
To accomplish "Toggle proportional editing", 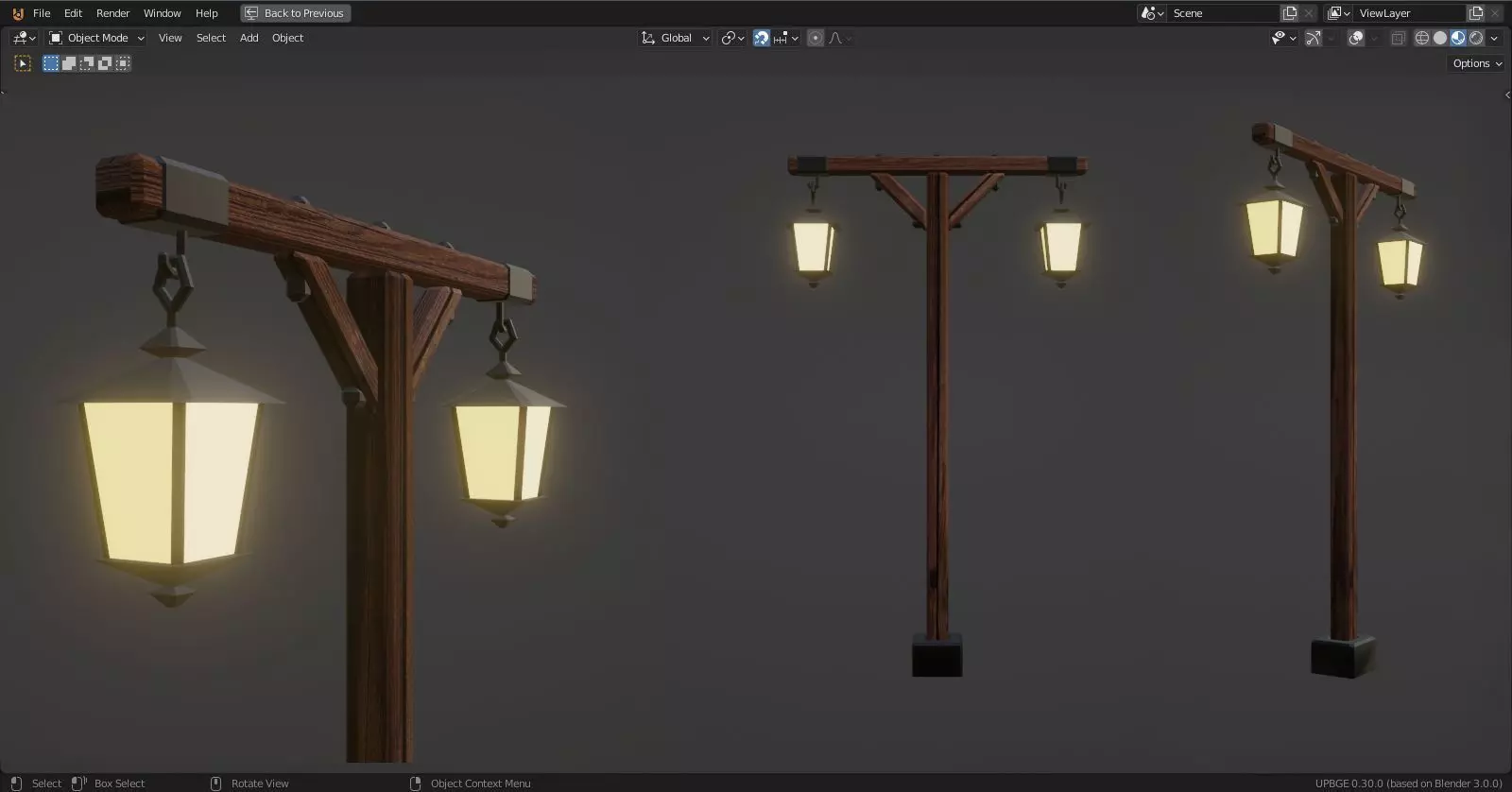I will point(816,38).
